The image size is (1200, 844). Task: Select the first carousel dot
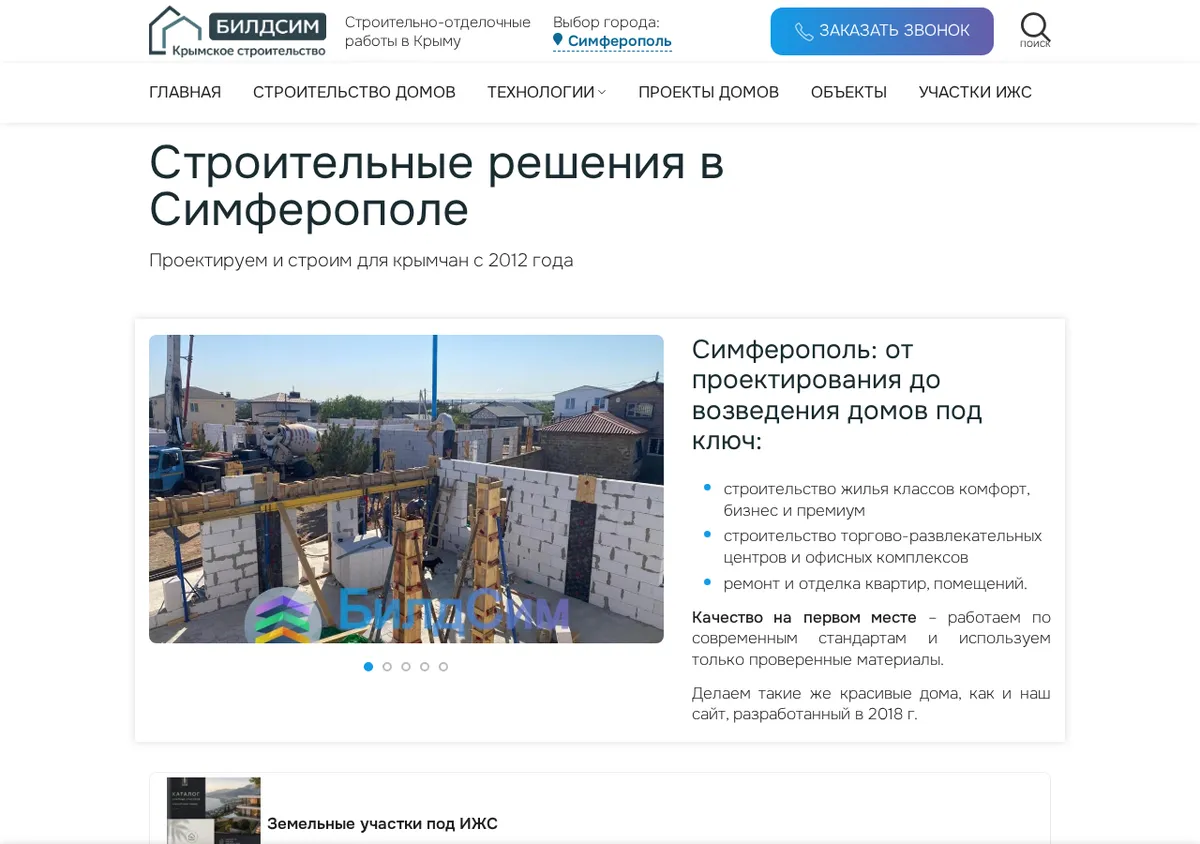[368, 666]
